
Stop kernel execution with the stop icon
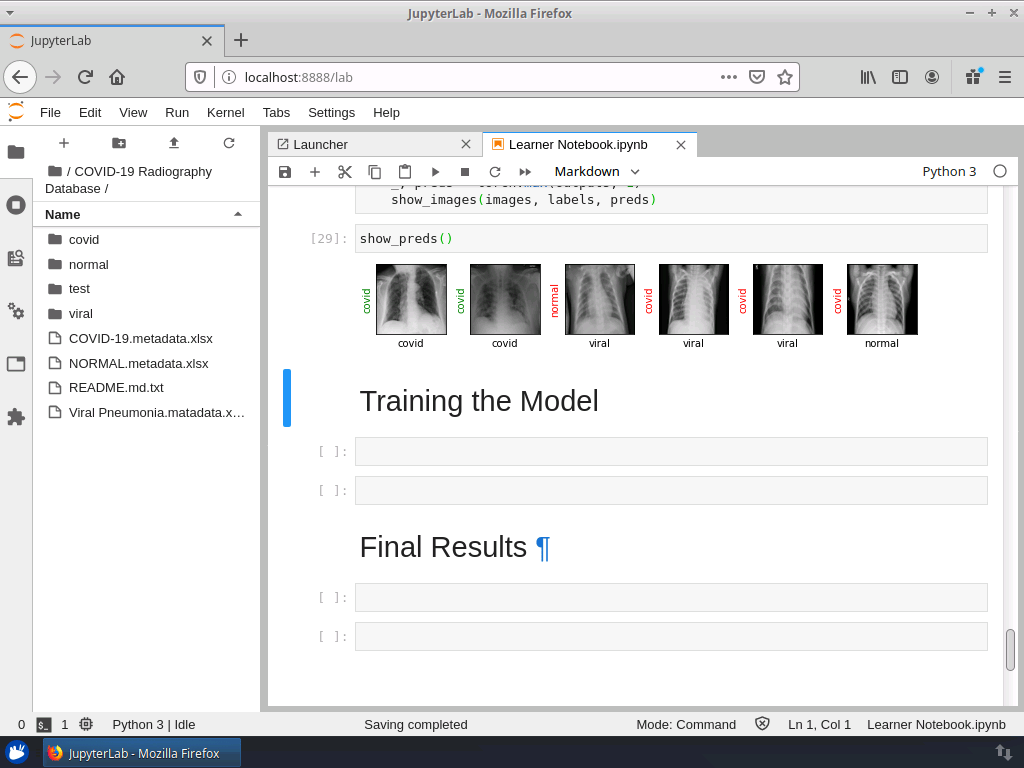click(x=464, y=172)
